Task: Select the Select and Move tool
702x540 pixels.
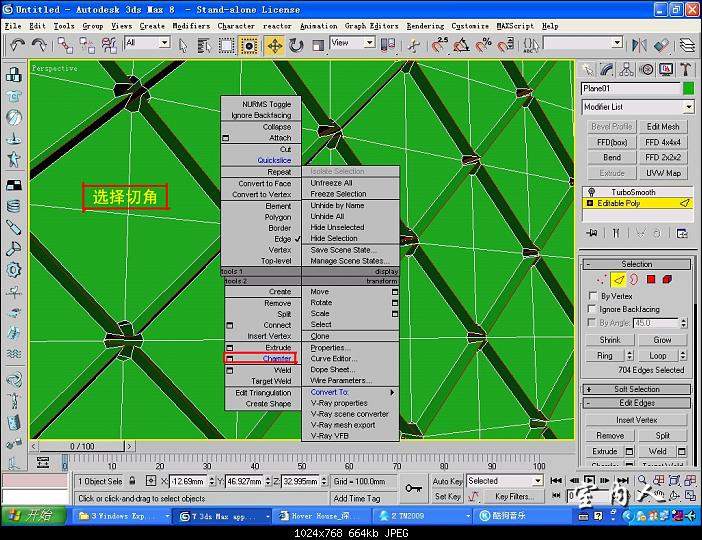Action: click(274, 46)
